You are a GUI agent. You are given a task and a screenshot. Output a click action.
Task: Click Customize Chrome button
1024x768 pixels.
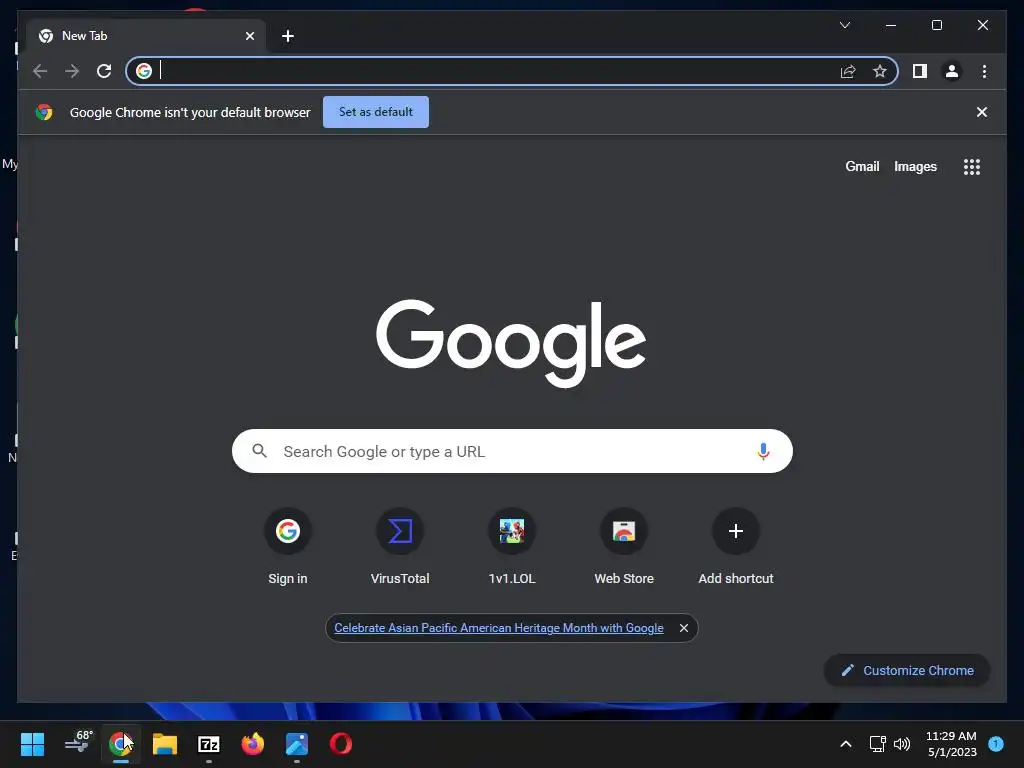click(x=907, y=670)
